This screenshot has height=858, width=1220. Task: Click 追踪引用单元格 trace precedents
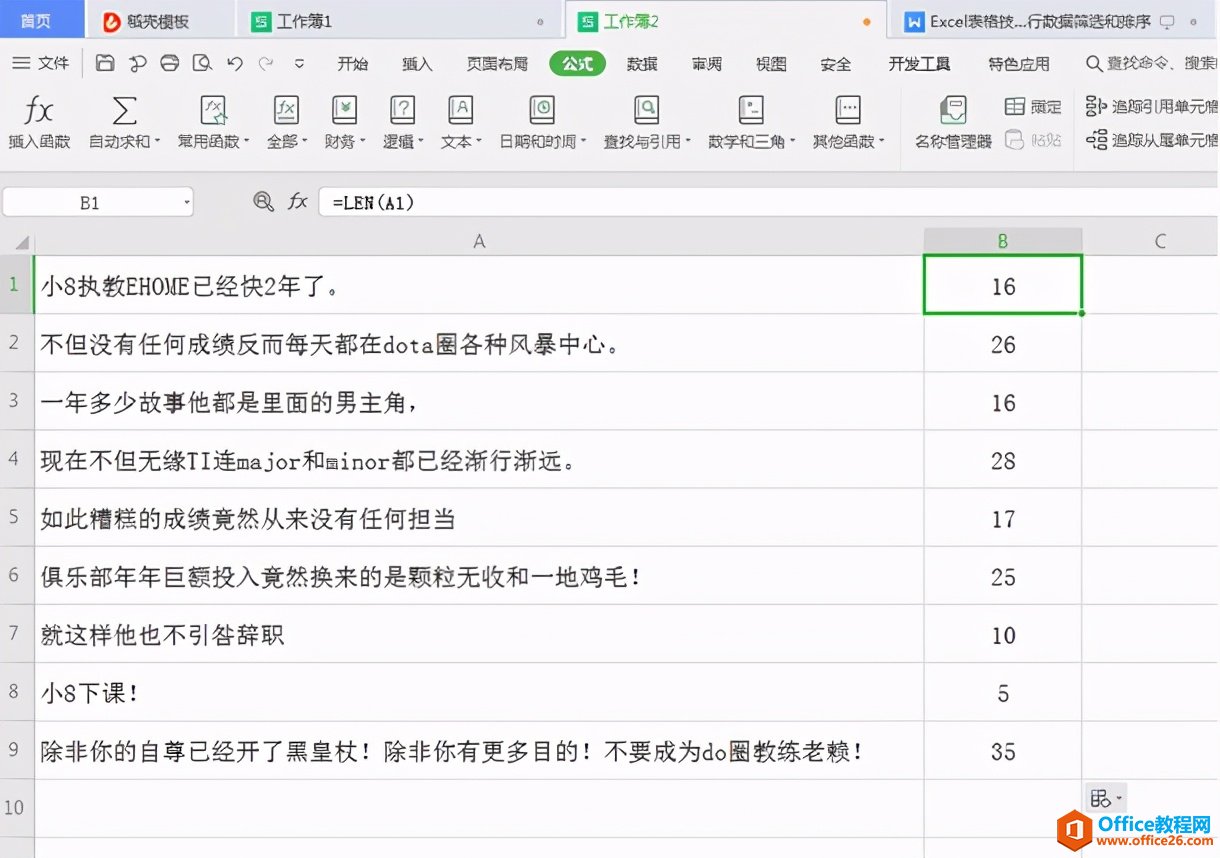[1154, 106]
